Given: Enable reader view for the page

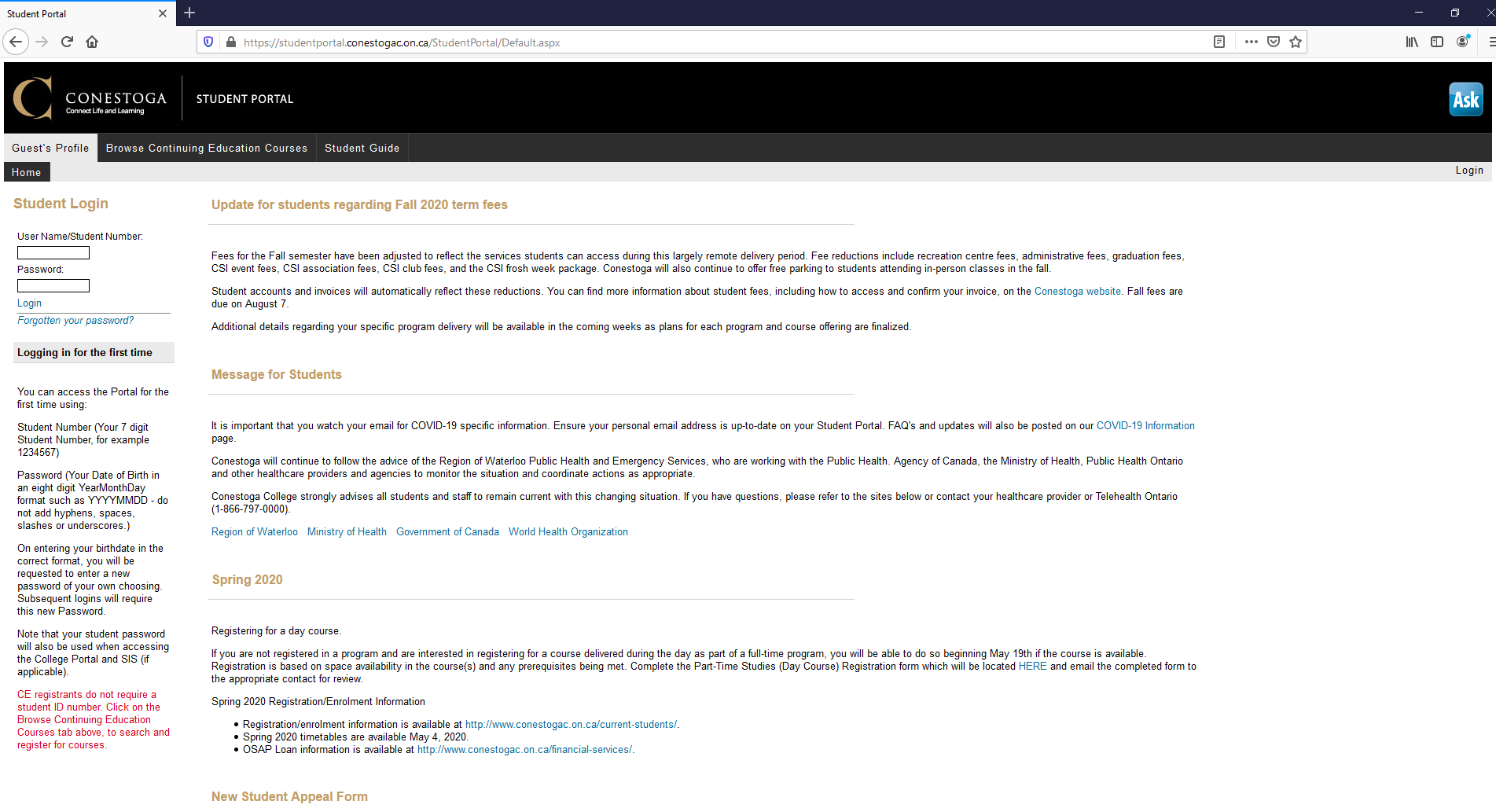Looking at the screenshot, I should (1220, 42).
